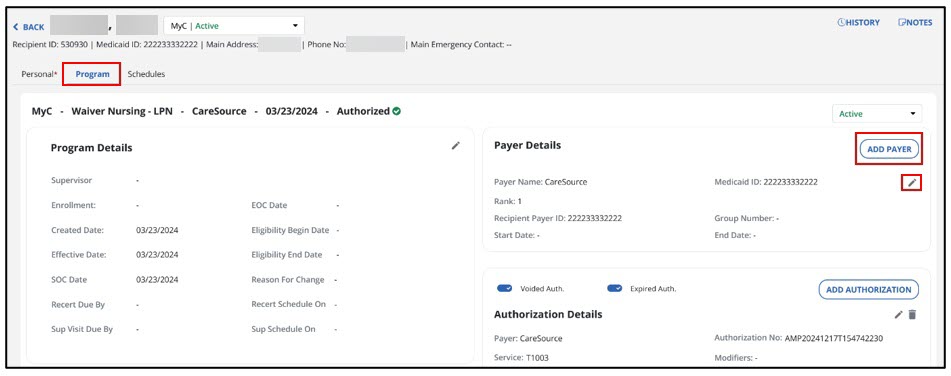Click Main Emergency Contact text
Image resolution: width=951 pixels, height=376 pixels.
(461, 44)
